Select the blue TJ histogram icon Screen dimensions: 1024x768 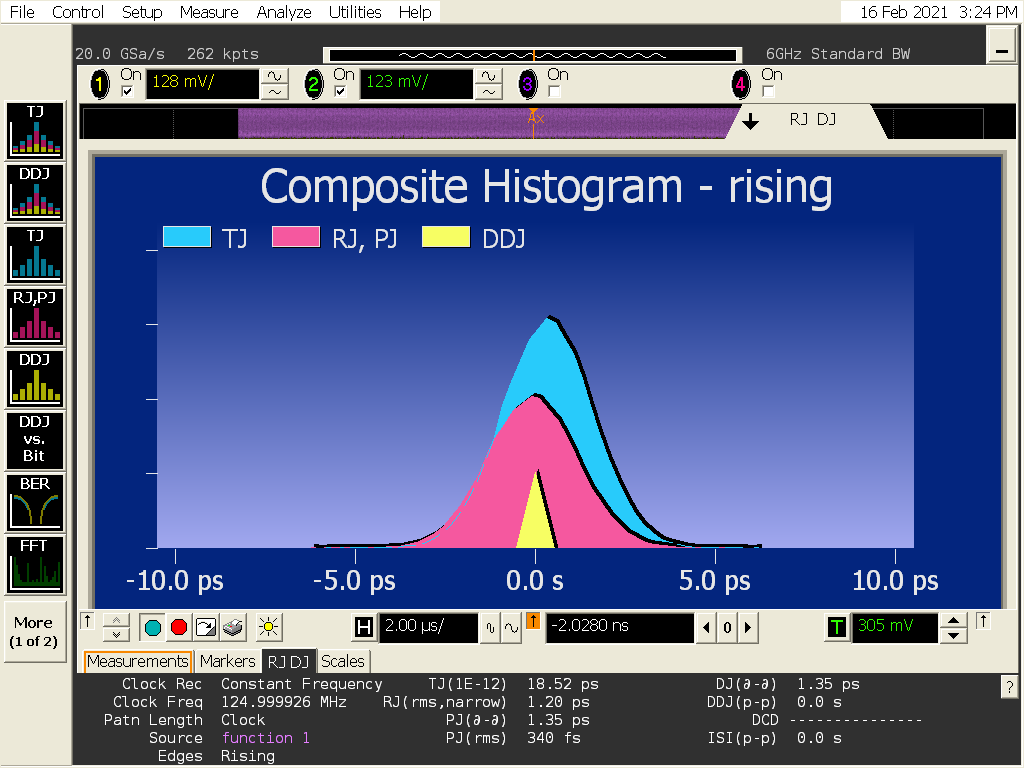pyautogui.click(x=35, y=254)
